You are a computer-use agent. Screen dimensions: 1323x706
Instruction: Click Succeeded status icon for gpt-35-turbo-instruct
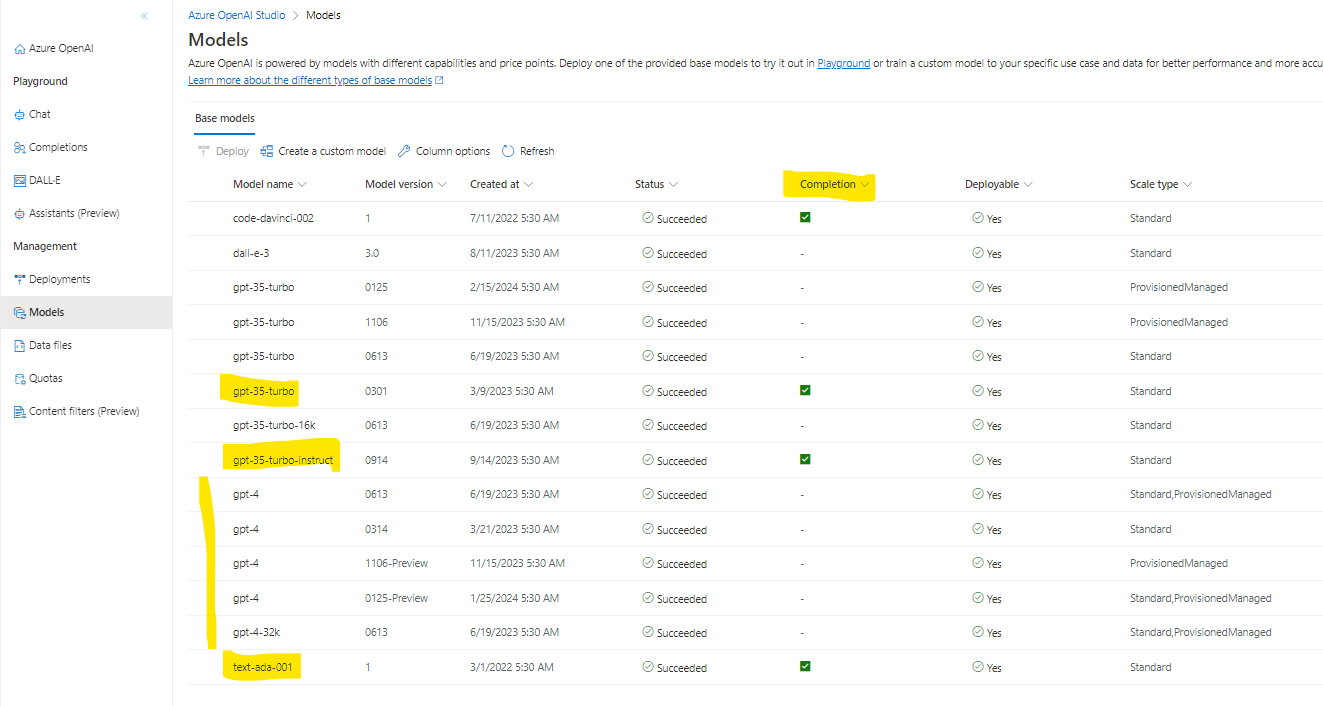click(648, 460)
